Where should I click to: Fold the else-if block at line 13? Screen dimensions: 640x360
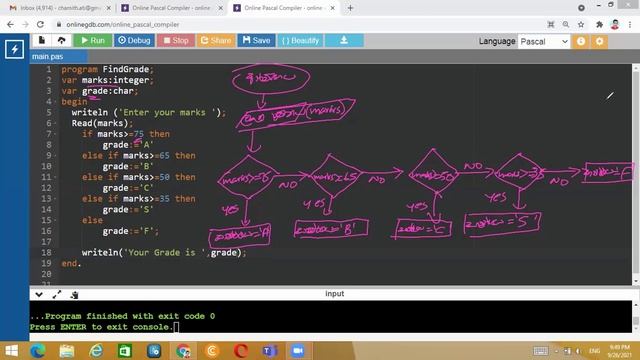56,199
